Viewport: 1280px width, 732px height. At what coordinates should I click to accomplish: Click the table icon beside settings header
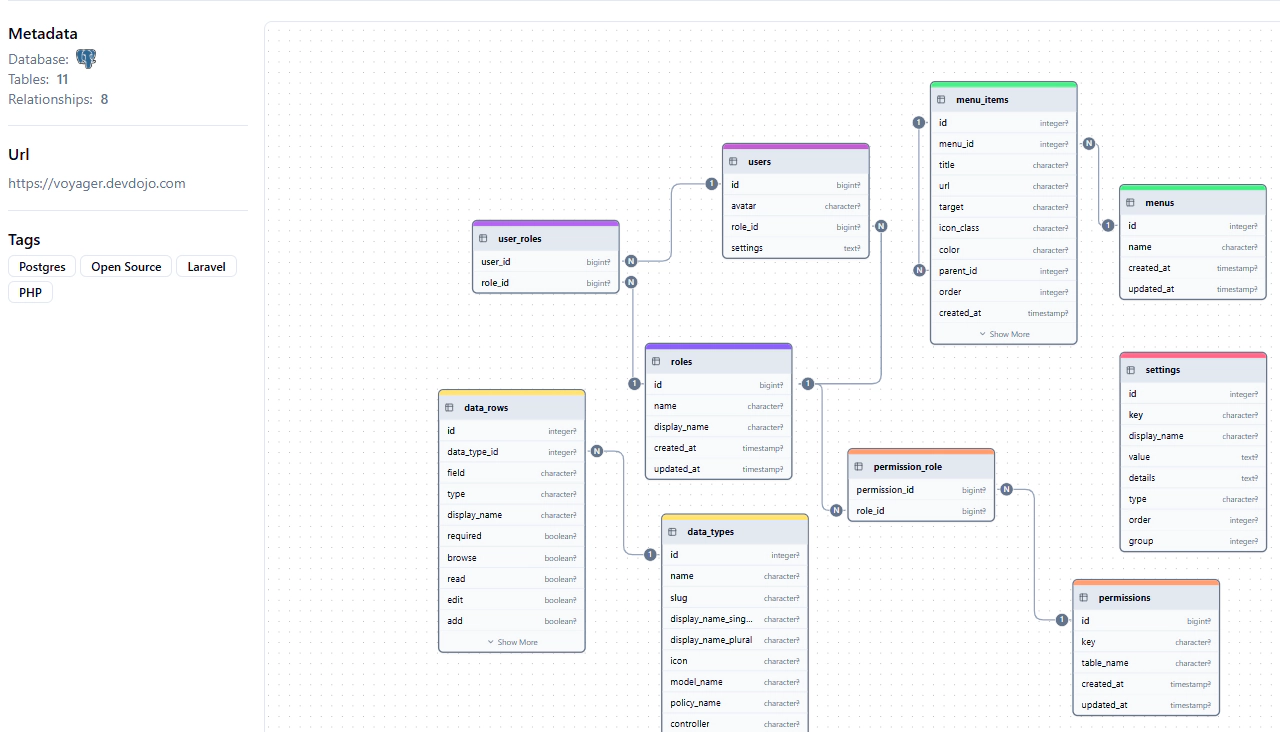pyautogui.click(x=1131, y=370)
